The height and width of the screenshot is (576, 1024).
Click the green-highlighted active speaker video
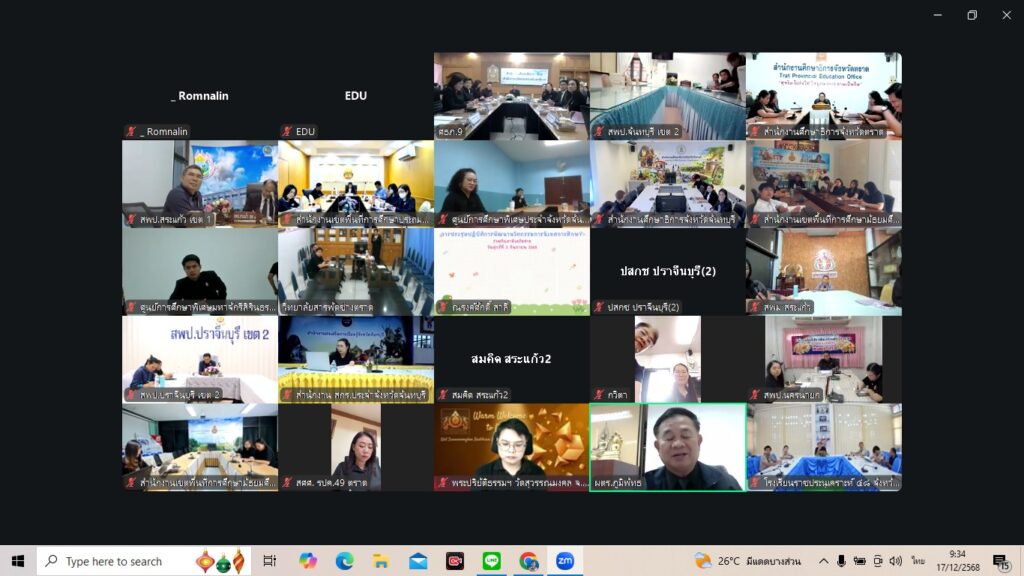point(668,446)
